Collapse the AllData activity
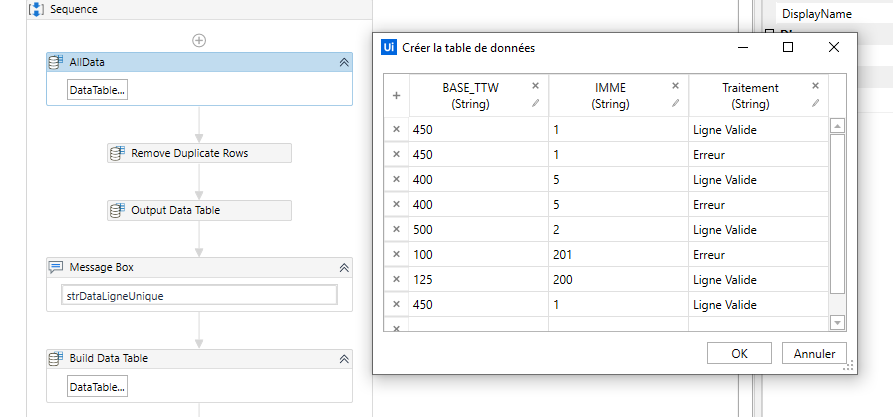 (x=343, y=62)
